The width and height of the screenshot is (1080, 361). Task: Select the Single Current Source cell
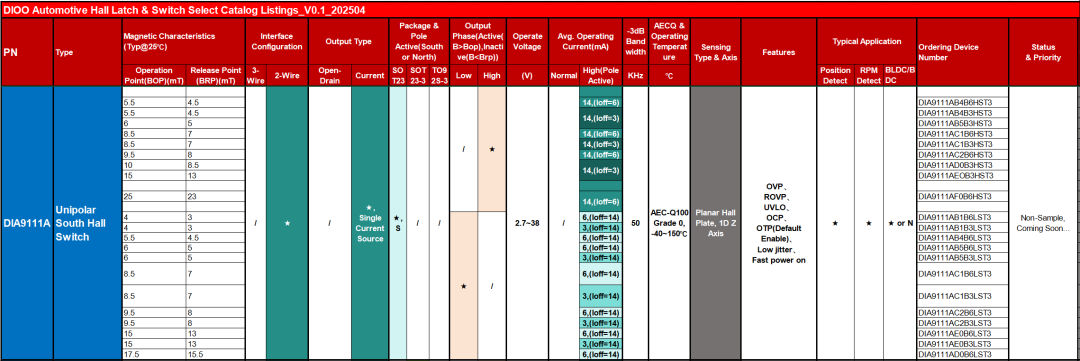370,223
